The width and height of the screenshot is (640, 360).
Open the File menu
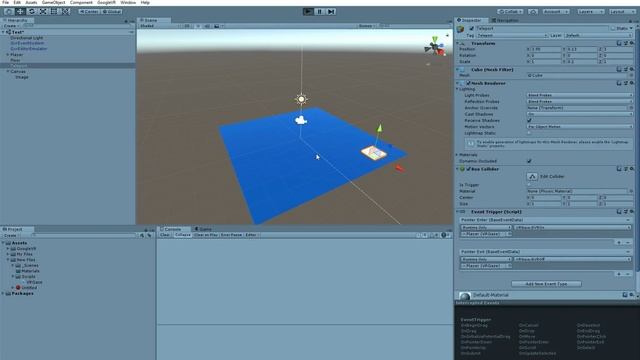tap(5, 2)
